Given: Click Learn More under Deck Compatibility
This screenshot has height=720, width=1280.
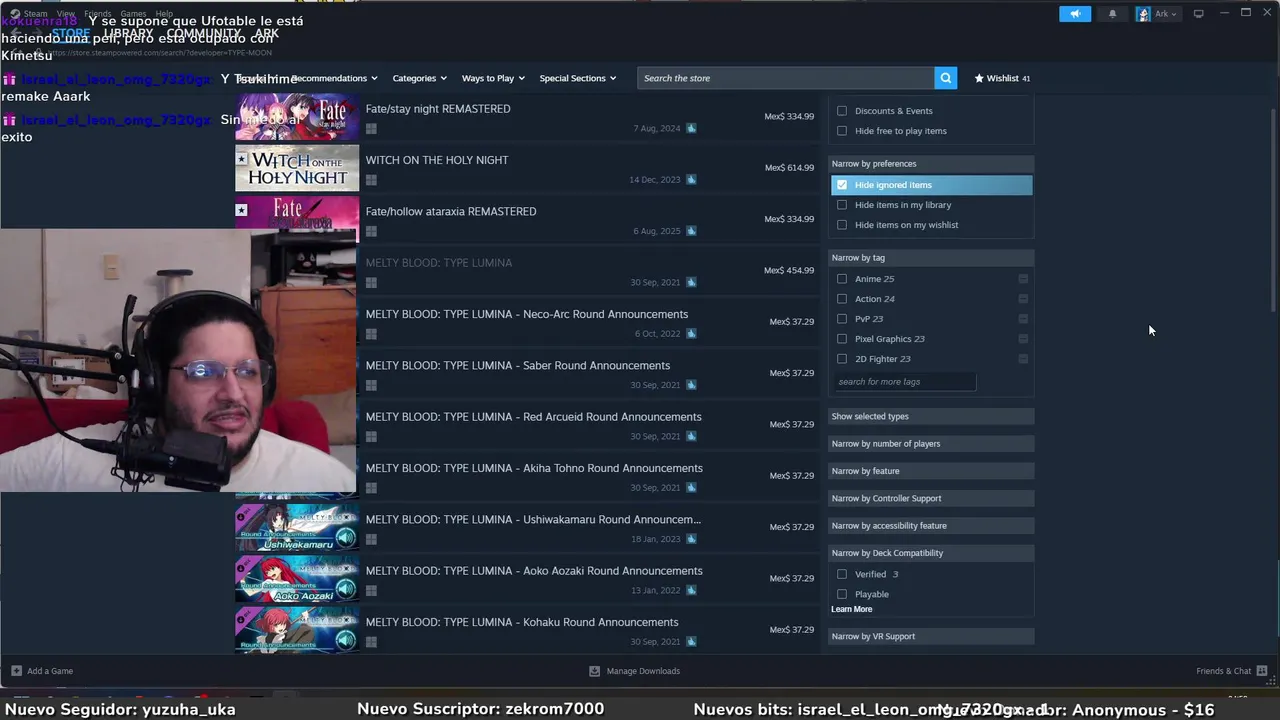Looking at the screenshot, I should click(851, 609).
